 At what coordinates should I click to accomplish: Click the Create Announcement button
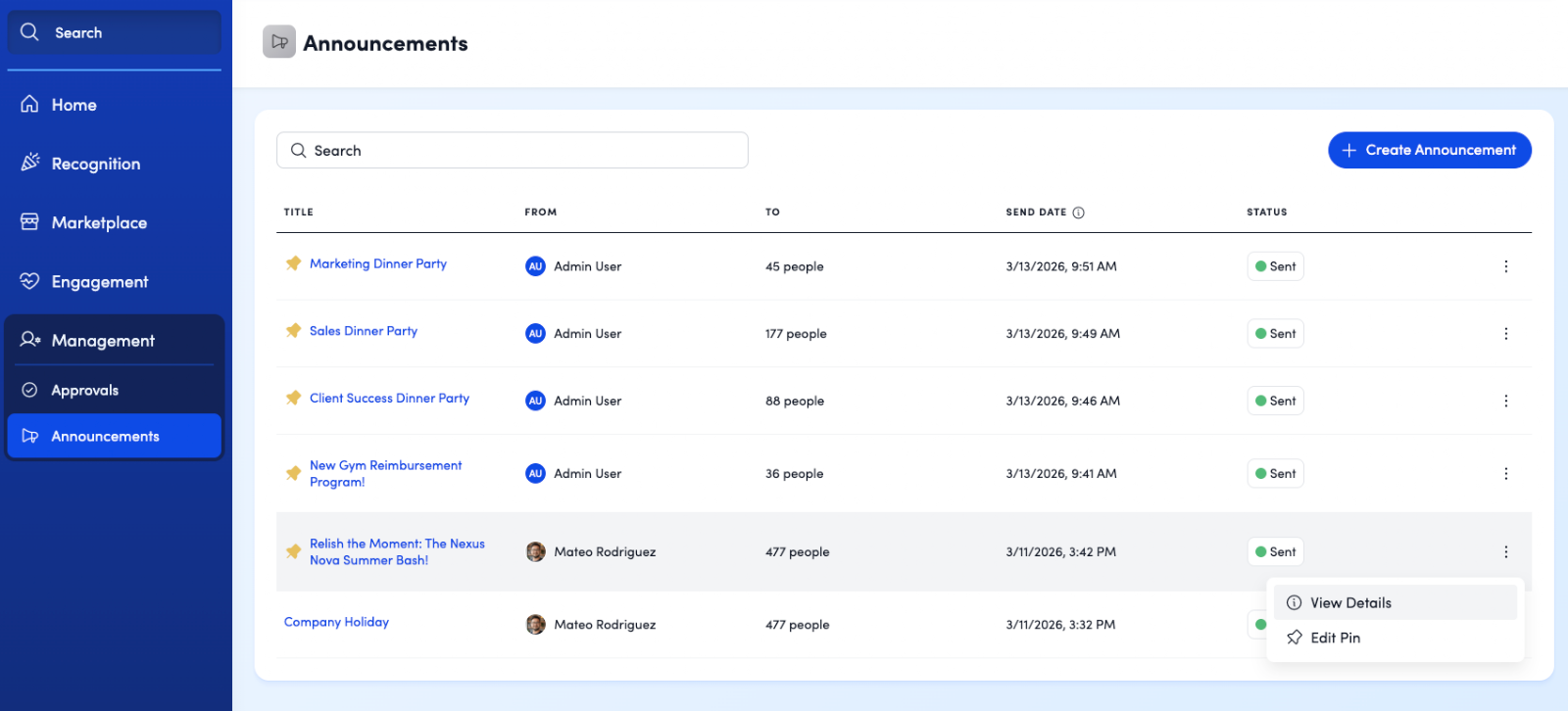(x=1429, y=150)
